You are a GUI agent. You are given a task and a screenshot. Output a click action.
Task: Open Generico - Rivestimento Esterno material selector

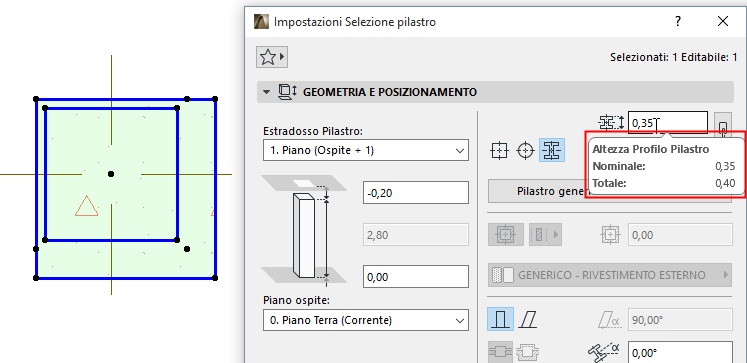(610, 275)
